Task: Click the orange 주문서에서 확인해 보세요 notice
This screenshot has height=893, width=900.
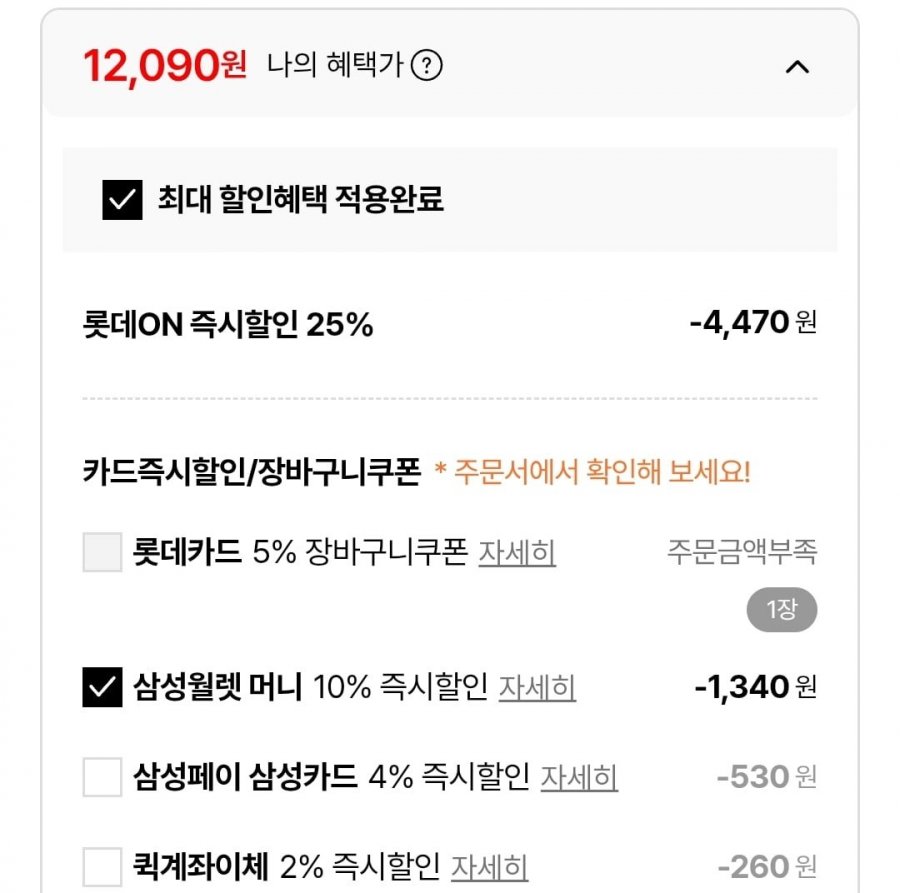Action: [x=592, y=472]
